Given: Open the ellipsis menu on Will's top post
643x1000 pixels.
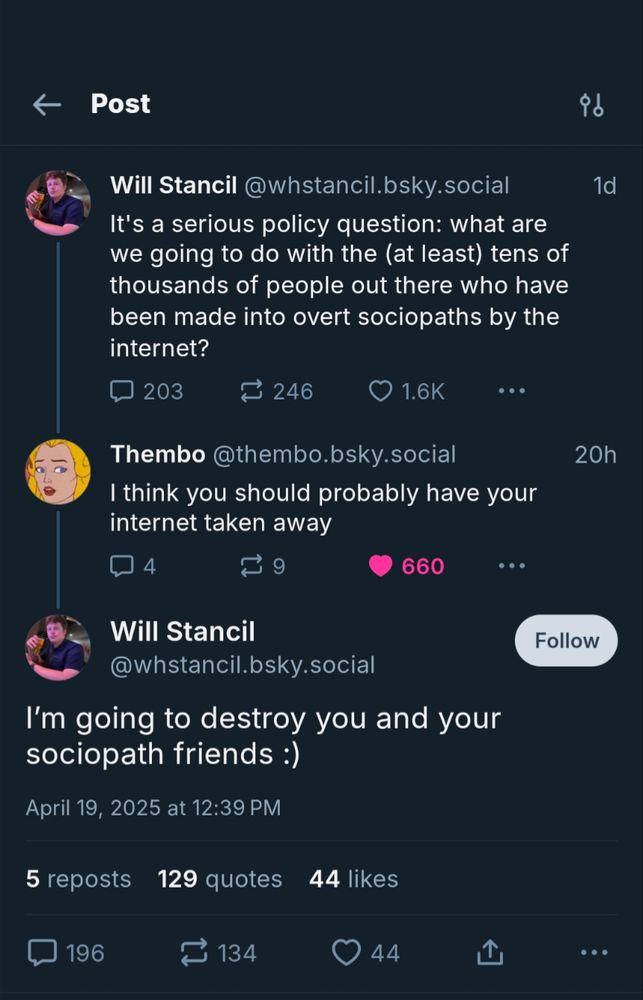Looking at the screenshot, I should tap(511, 392).
